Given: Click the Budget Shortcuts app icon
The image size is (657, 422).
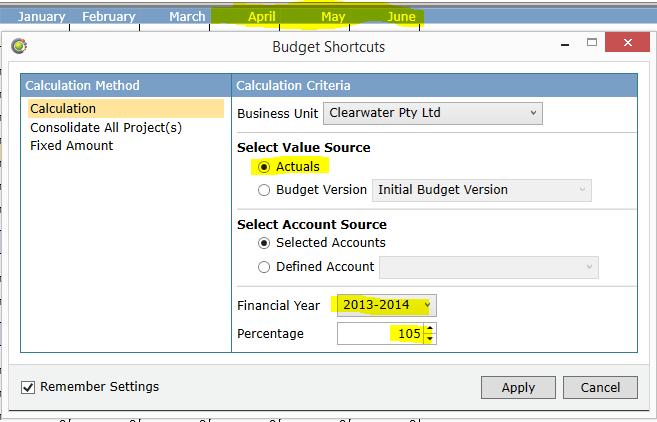Looking at the screenshot, I should (19, 46).
